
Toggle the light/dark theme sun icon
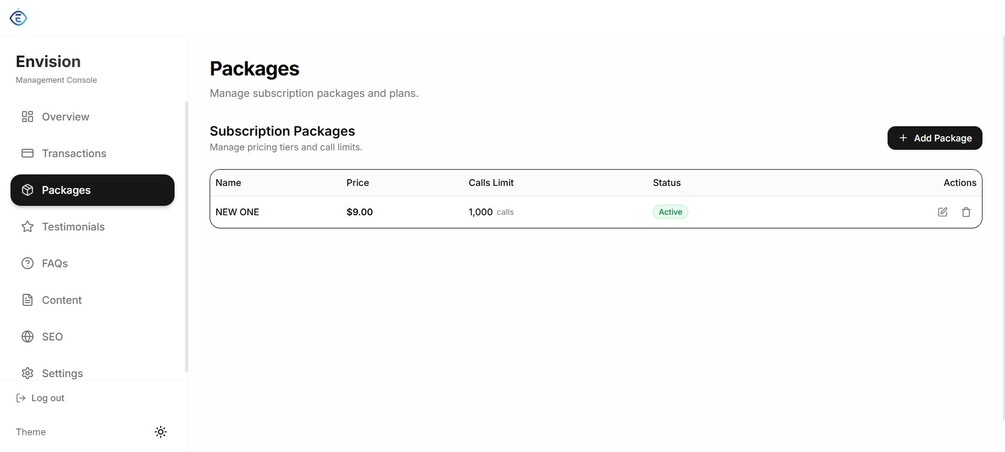pyautogui.click(x=161, y=432)
